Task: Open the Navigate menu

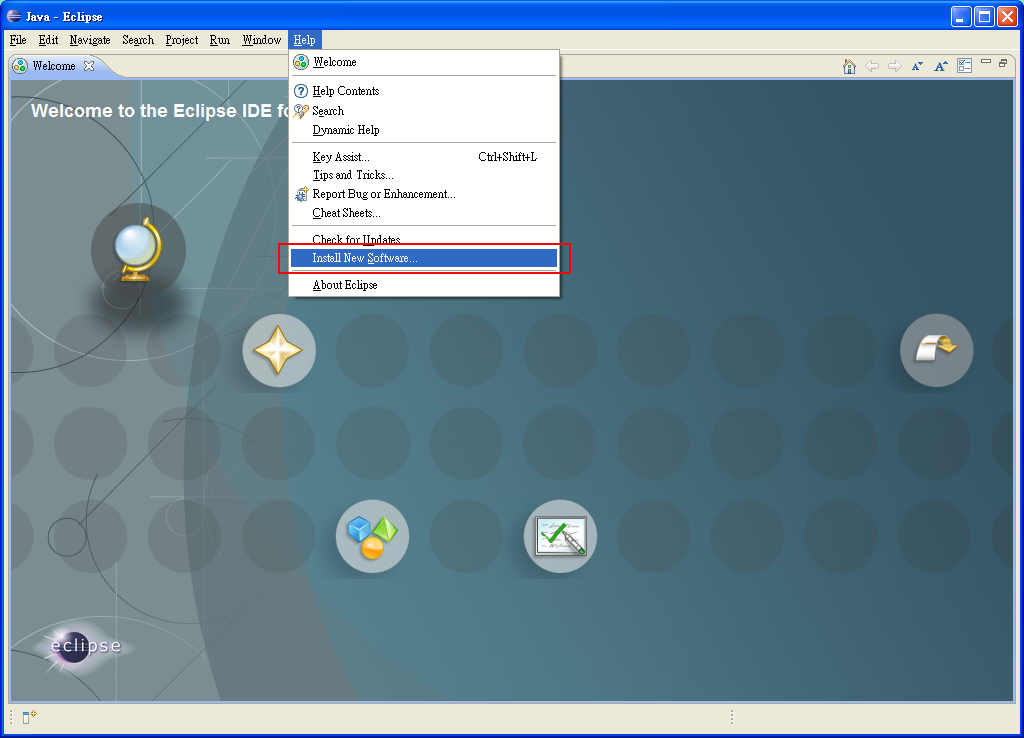Action: pyautogui.click(x=90, y=40)
